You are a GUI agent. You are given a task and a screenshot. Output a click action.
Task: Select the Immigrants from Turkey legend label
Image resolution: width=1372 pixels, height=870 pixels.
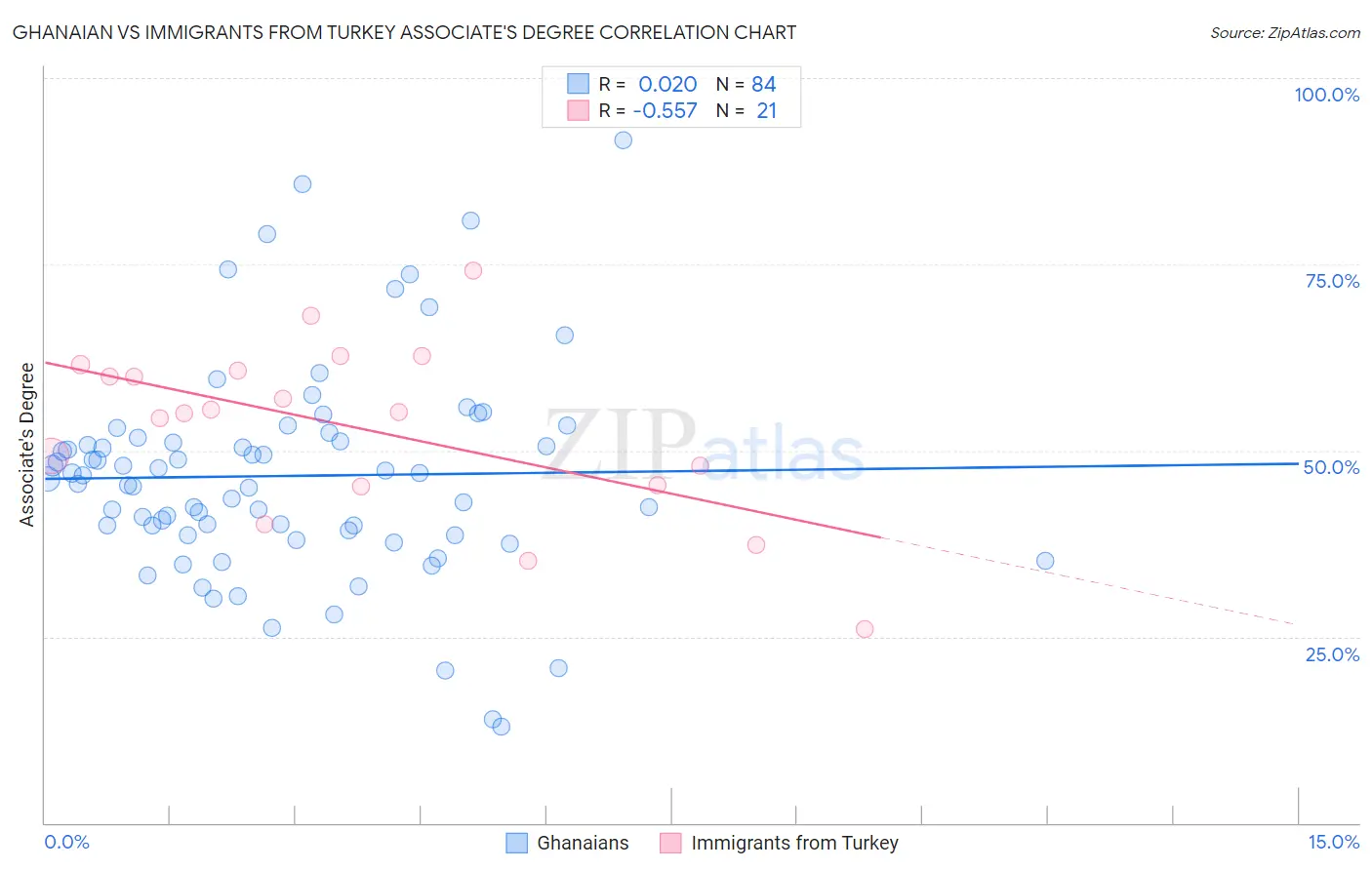(794, 843)
